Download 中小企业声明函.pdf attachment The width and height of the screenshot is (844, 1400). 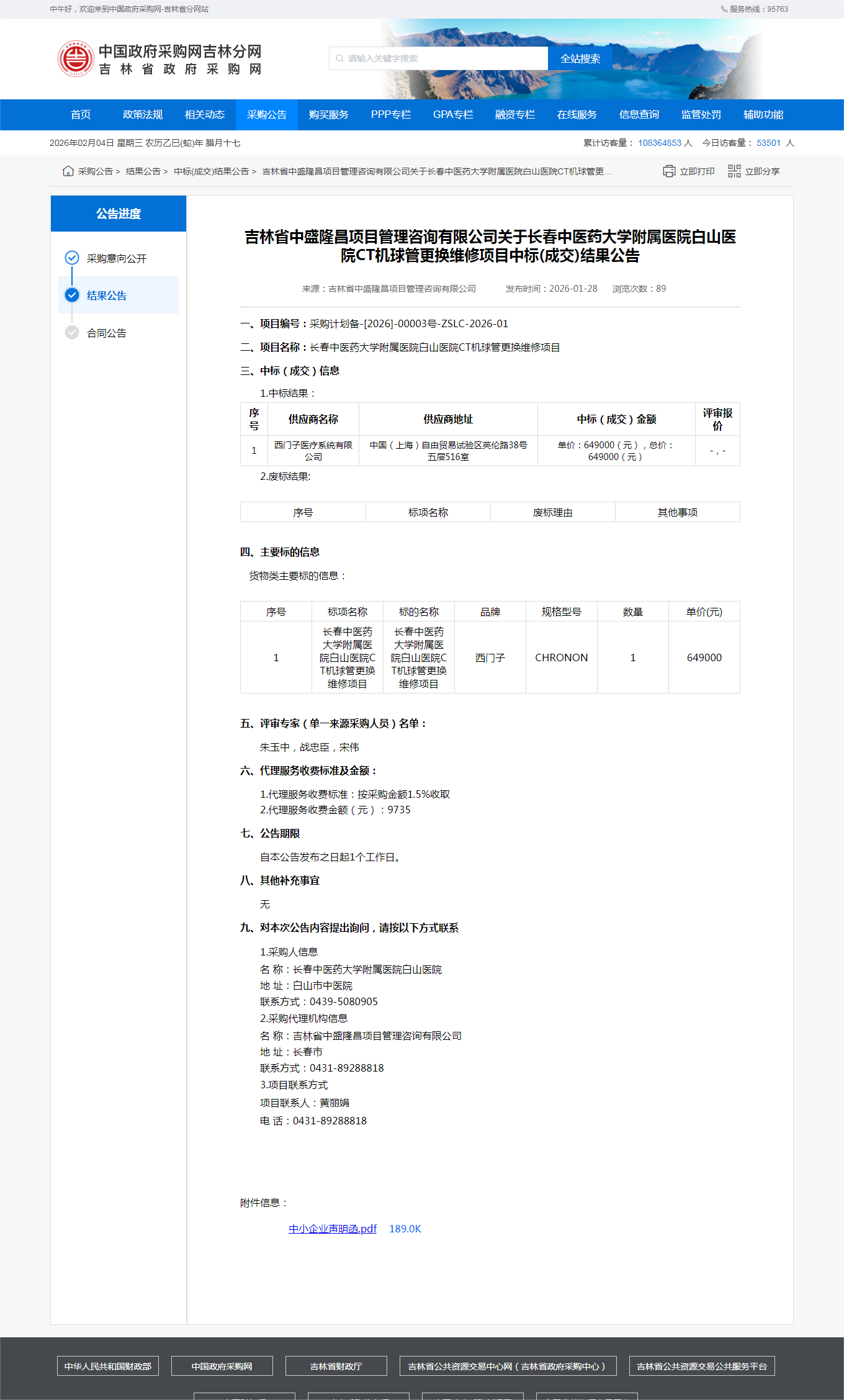[333, 1229]
